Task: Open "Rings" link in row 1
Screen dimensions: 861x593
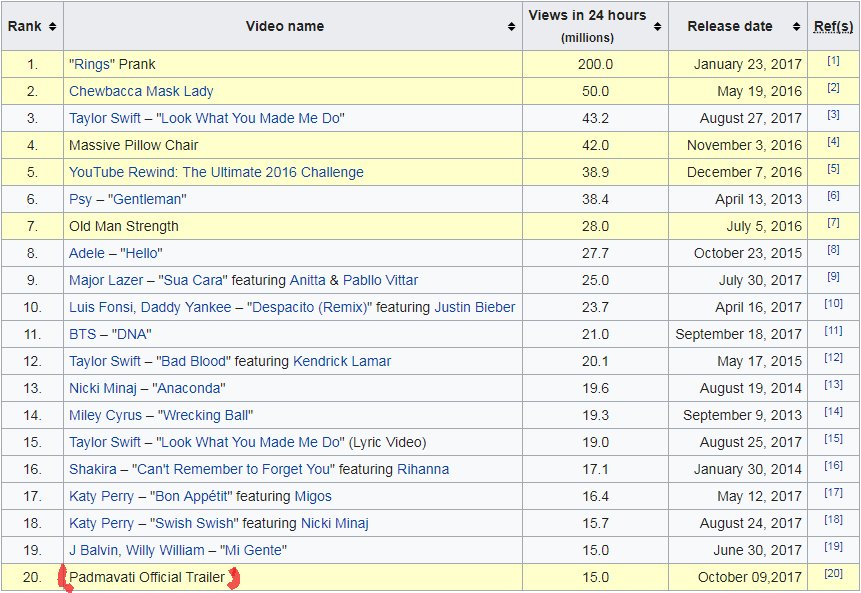Action: coord(90,64)
